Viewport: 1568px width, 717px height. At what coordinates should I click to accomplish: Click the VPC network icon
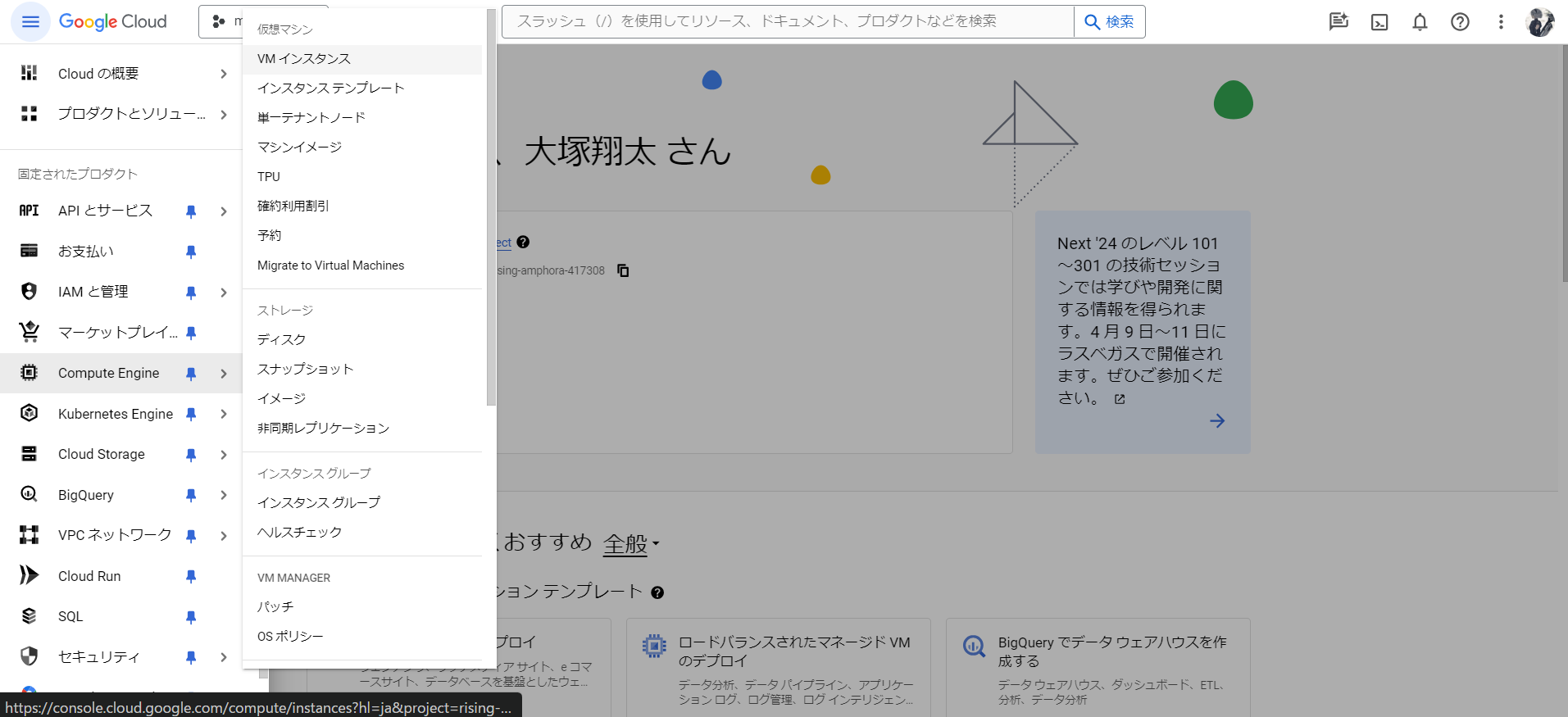(x=29, y=535)
